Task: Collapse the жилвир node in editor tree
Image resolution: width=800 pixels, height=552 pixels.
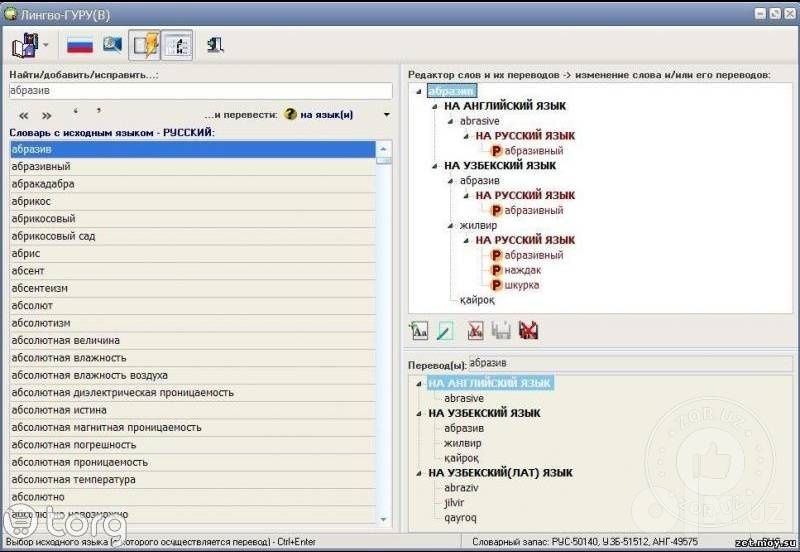Action: (x=451, y=225)
